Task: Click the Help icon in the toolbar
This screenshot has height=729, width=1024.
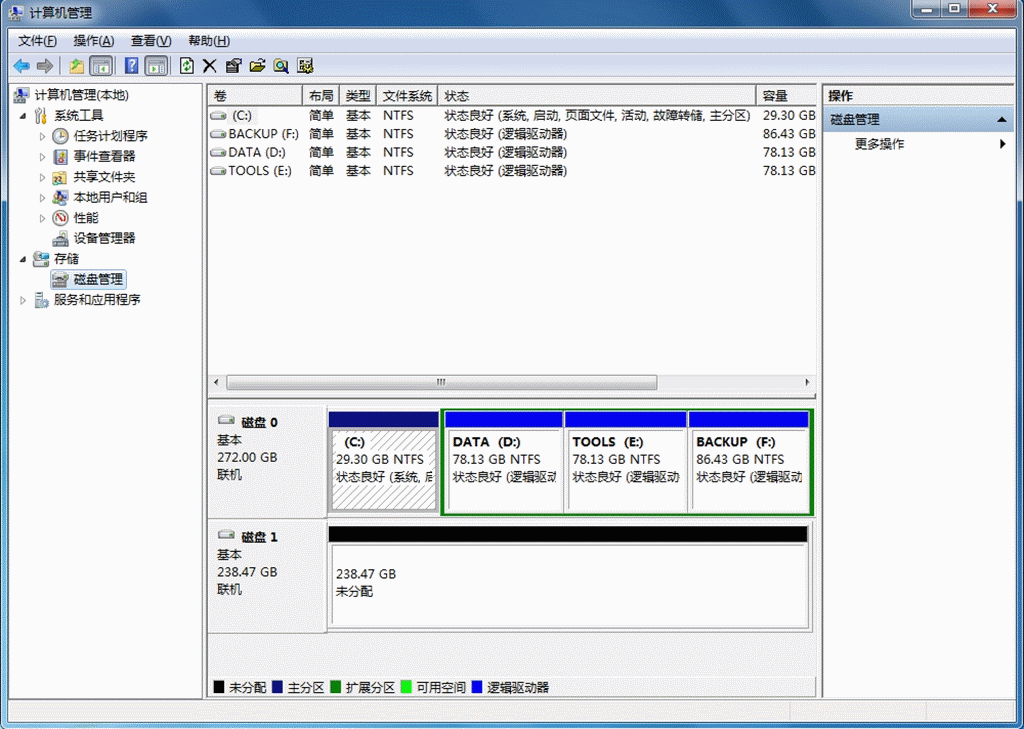Action: [131, 66]
